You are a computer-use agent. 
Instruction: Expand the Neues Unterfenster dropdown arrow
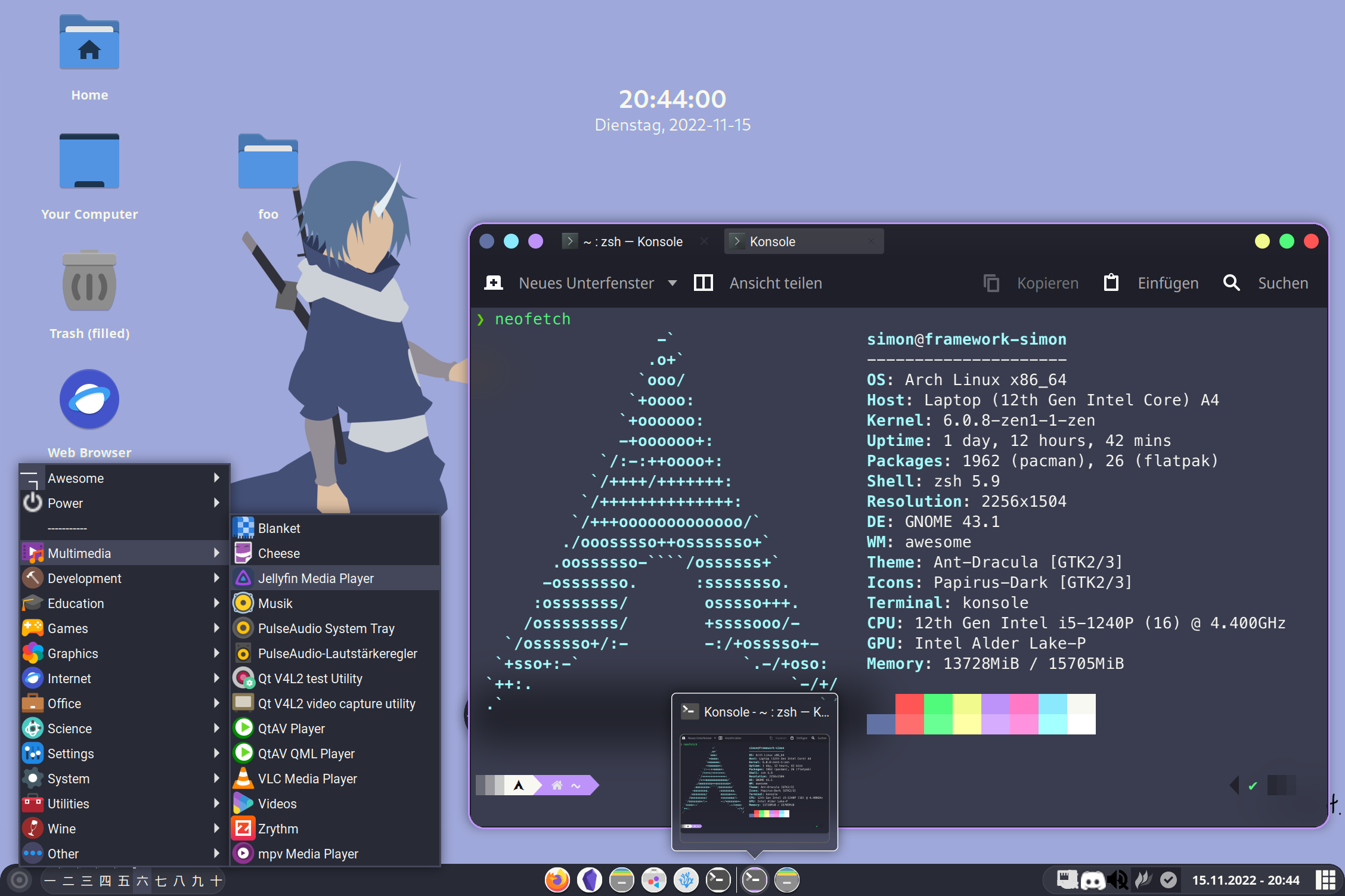click(x=672, y=283)
